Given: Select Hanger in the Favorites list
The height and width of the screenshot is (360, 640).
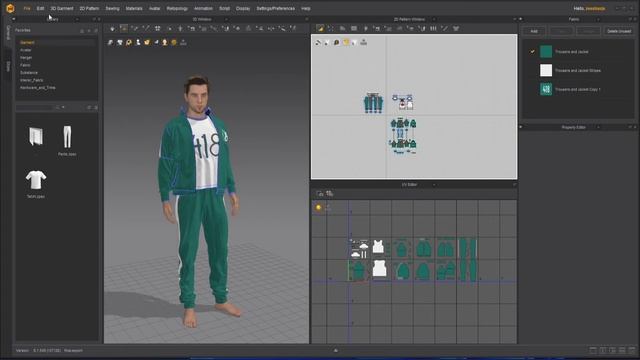Looking at the screenshot, I should click(x=26, y=58).
